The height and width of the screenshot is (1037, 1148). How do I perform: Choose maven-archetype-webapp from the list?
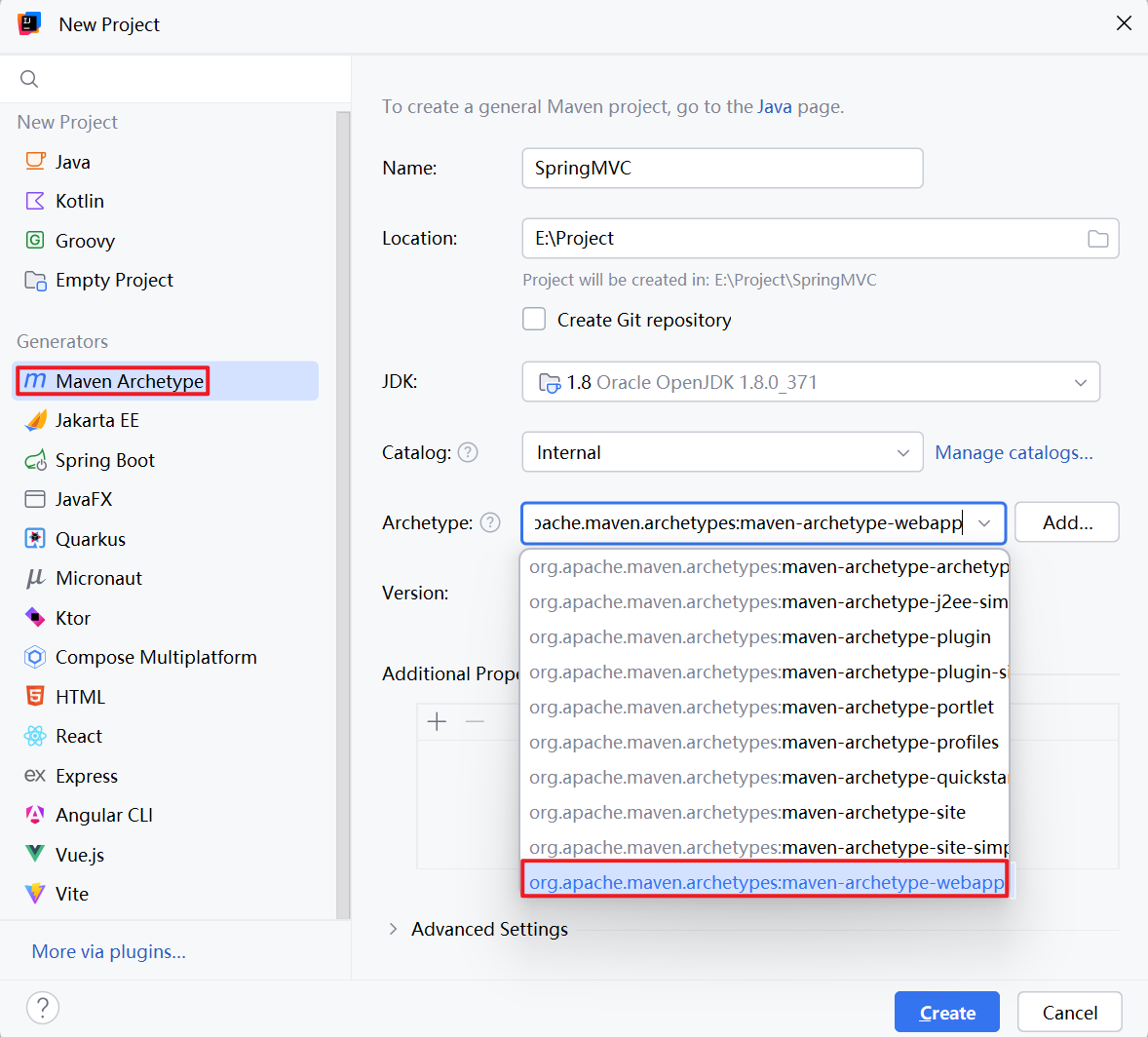pos(765,882)
